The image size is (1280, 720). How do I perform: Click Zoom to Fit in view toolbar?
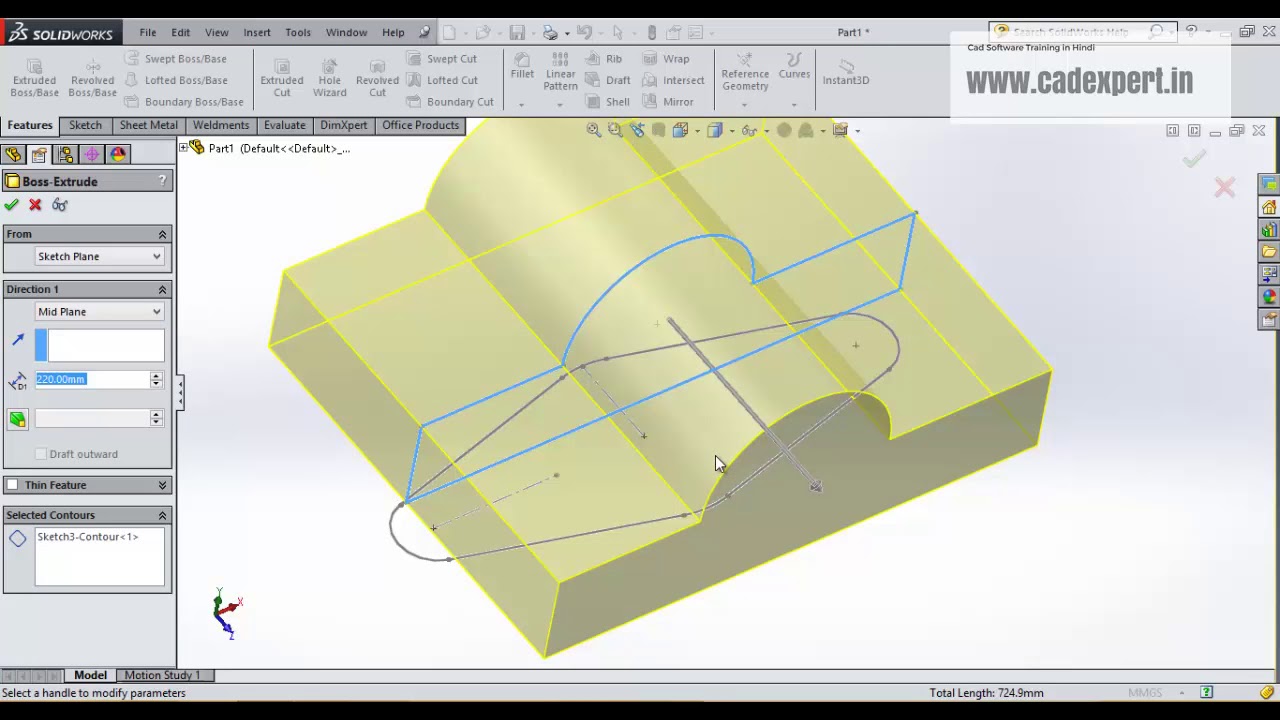coord(594,130)
